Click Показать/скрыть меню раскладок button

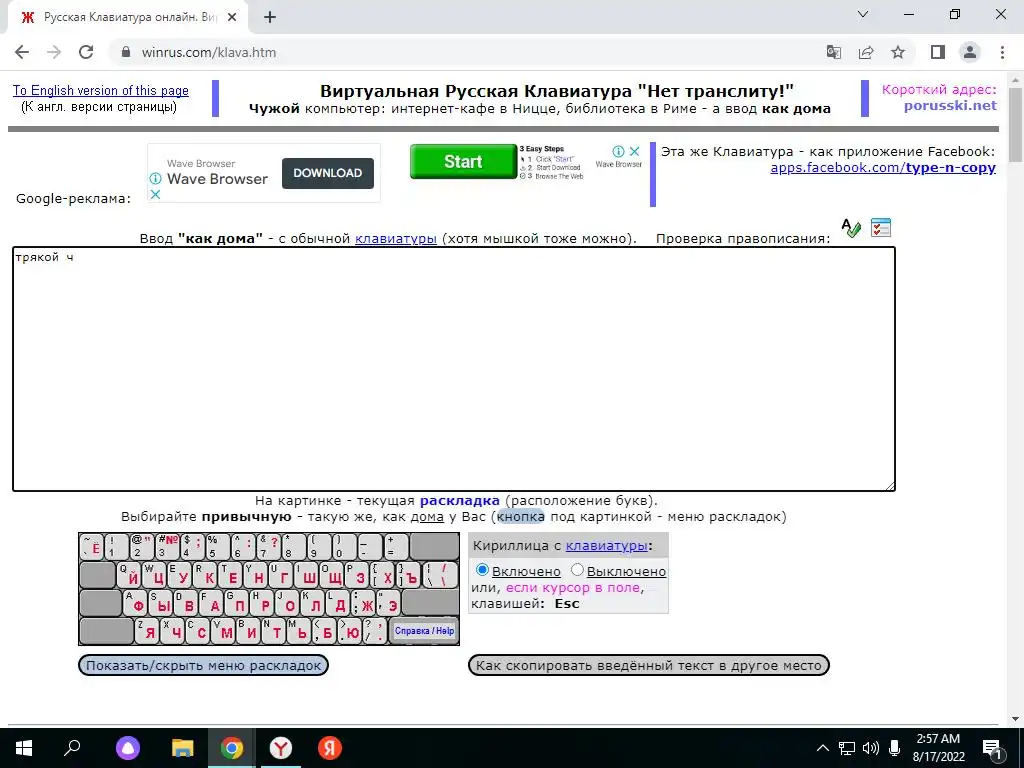pyautogui.click(x=203, y=665)
